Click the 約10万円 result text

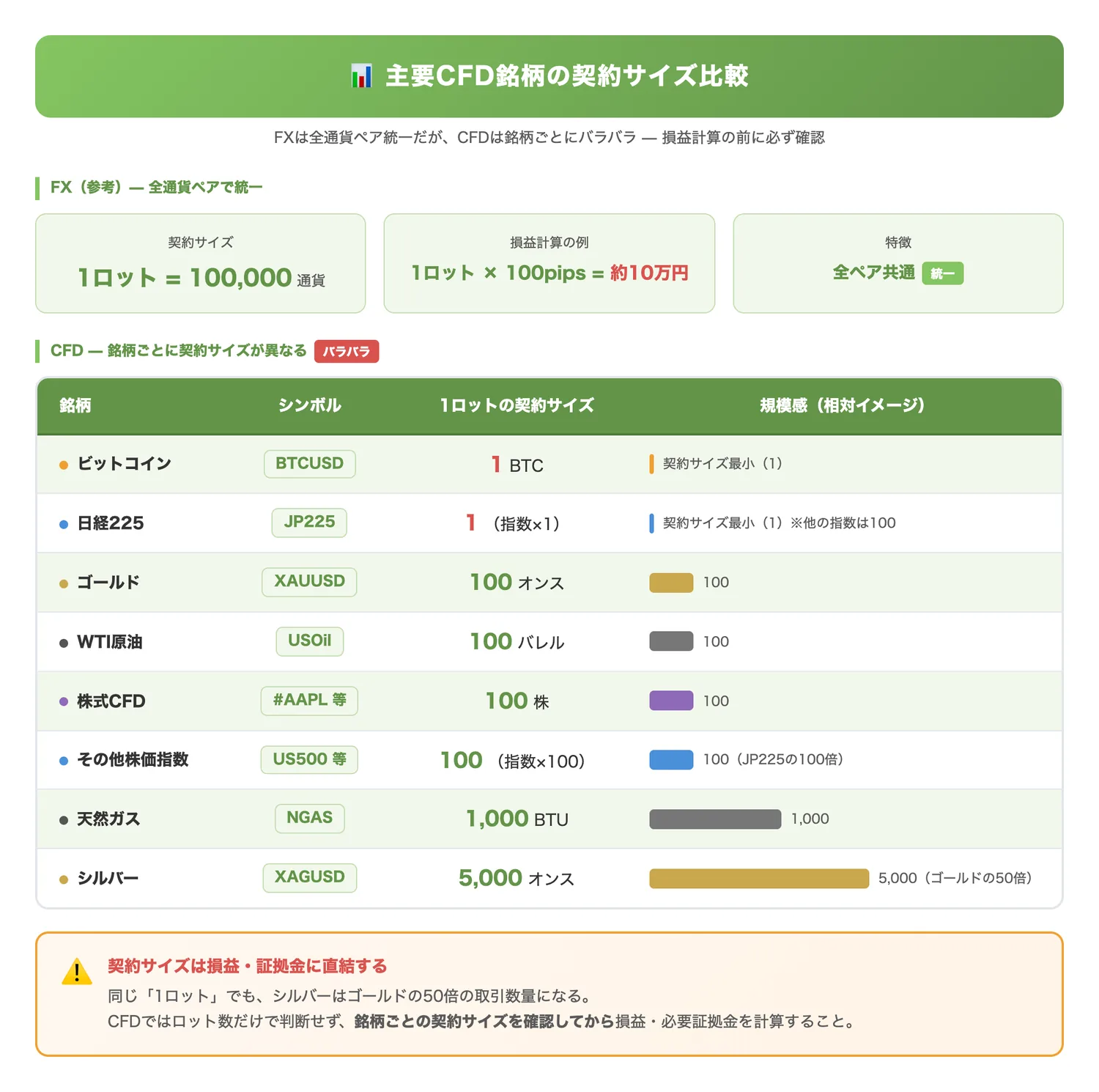pos(649,273)
